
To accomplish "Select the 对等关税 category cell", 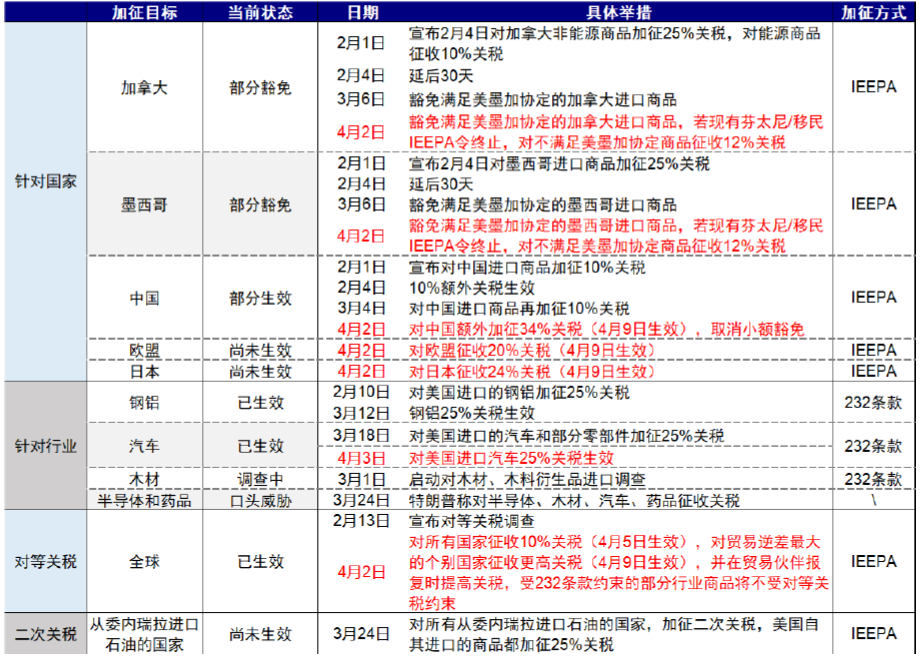I will pyautogui.click(x=46, y=562).
